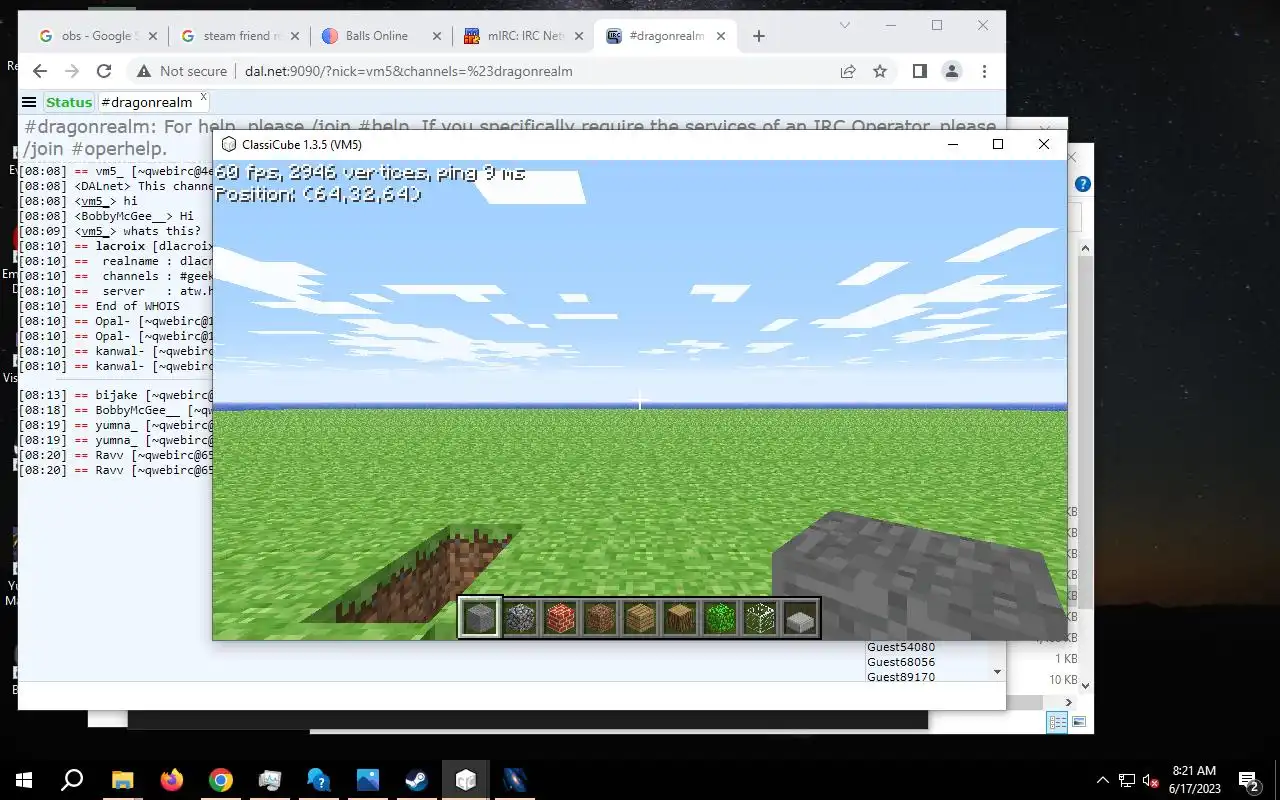1280x800 pixels.
Task: Open the Windows Start menu
Action: point(24,780)
